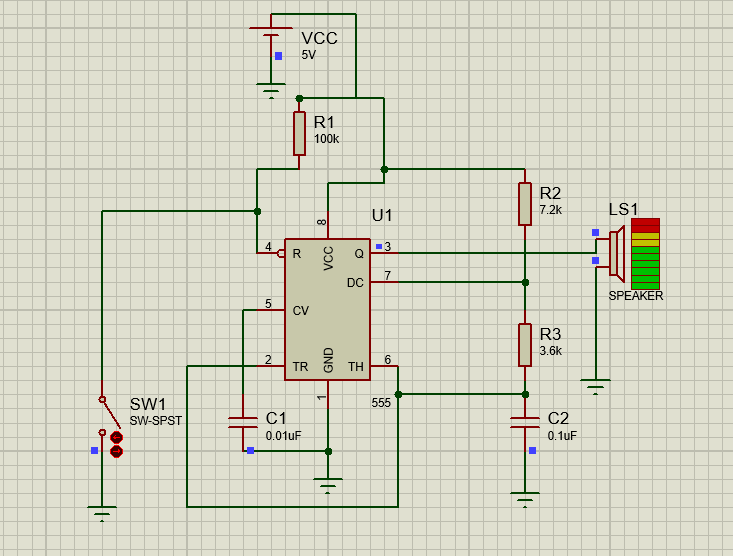Select the '3.6k' value text

tap(551, 351)
